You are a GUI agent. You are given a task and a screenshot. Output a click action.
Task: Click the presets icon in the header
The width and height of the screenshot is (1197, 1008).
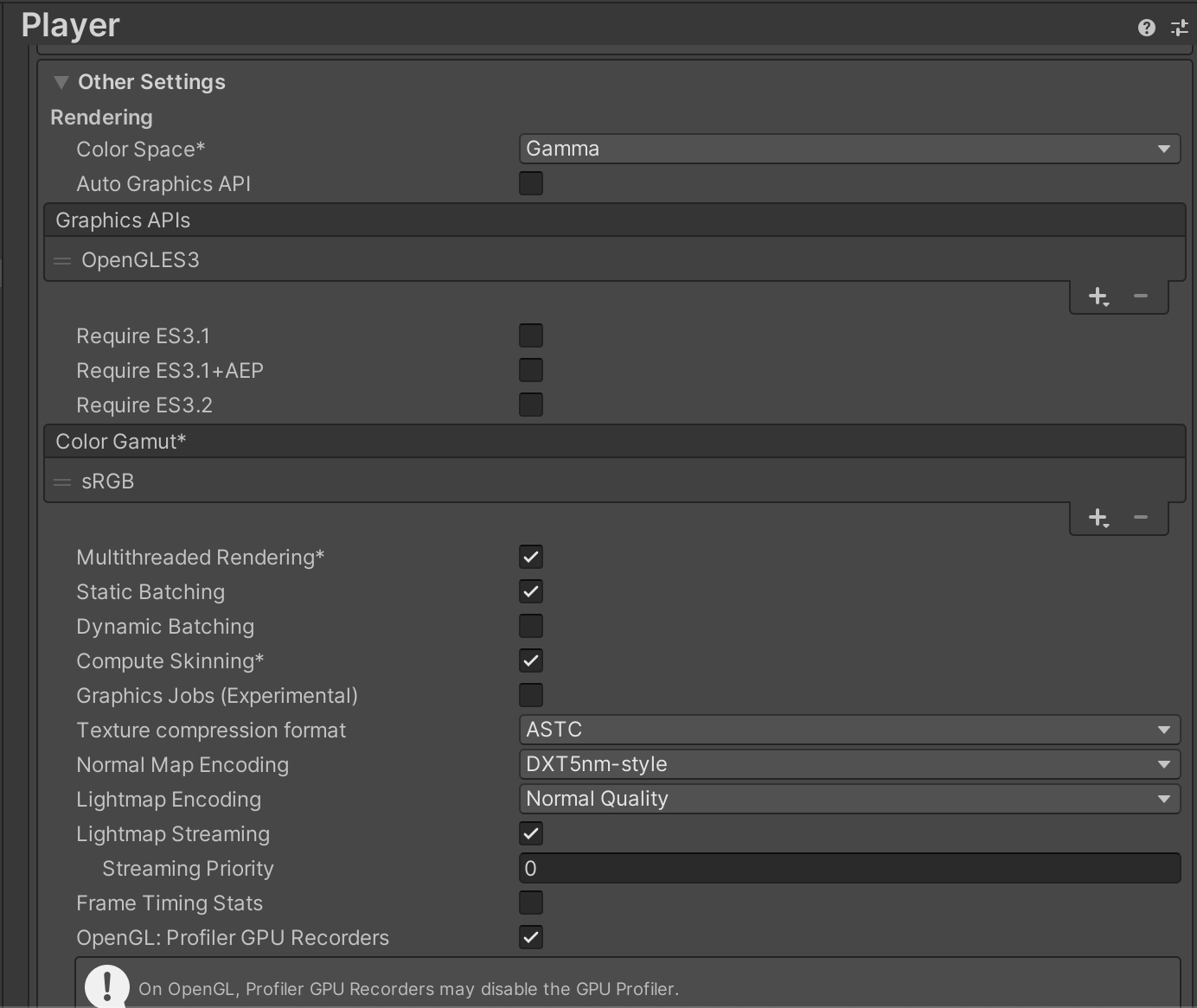point(1179,27)
